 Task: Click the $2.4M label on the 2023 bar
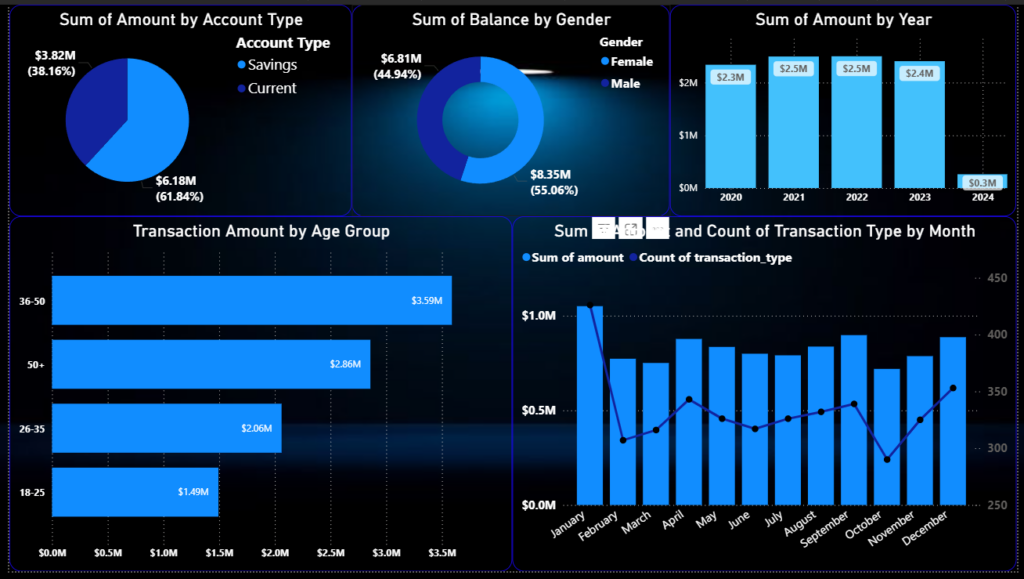pyautogui.click(x=919, y=73)
